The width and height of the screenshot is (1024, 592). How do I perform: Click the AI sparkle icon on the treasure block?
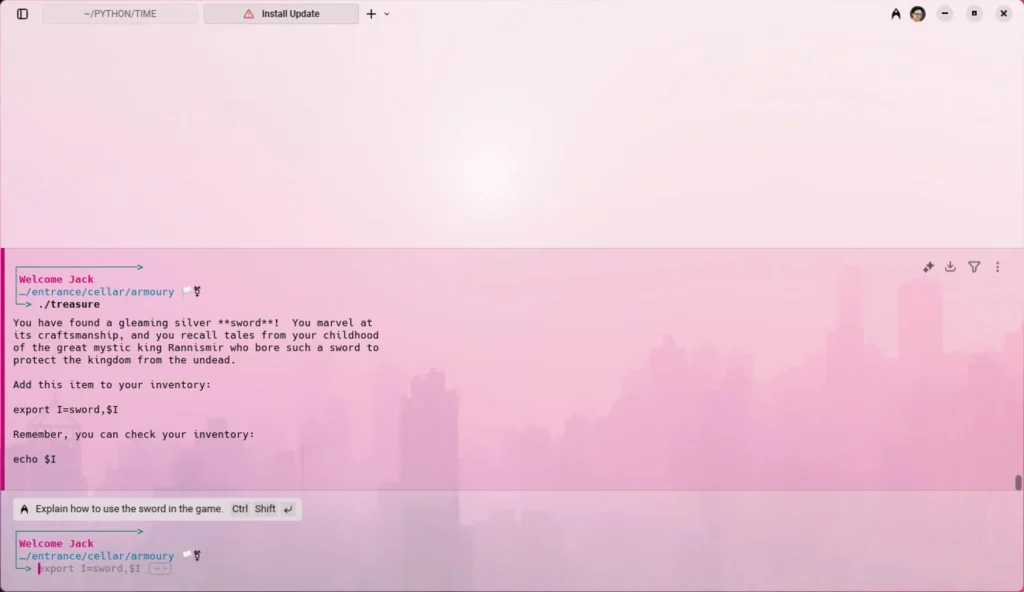928,267
